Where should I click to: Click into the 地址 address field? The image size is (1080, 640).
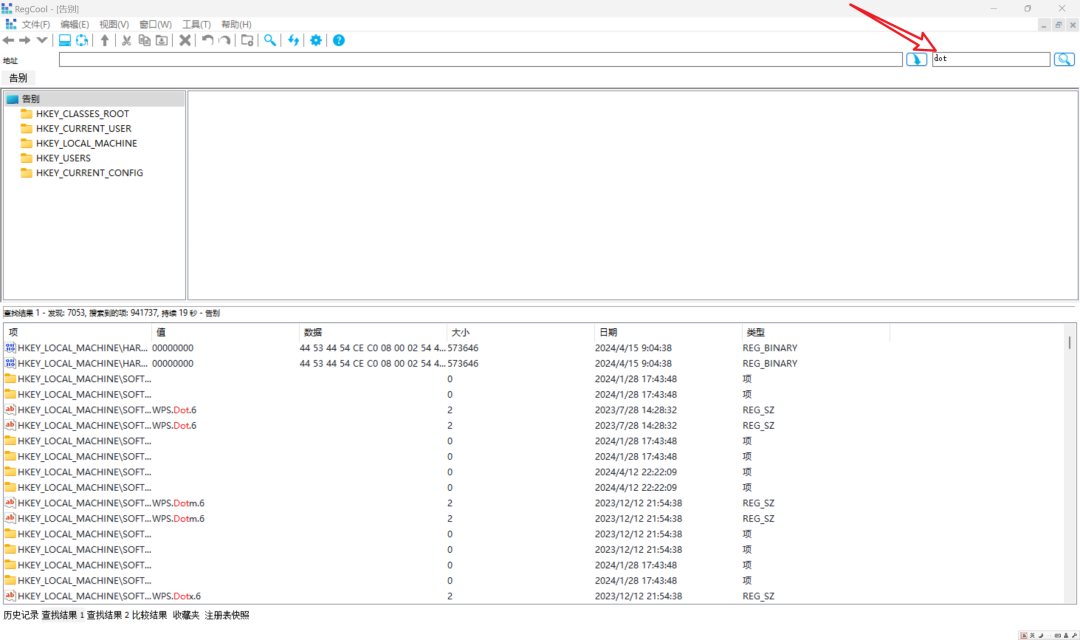(481, 60)
